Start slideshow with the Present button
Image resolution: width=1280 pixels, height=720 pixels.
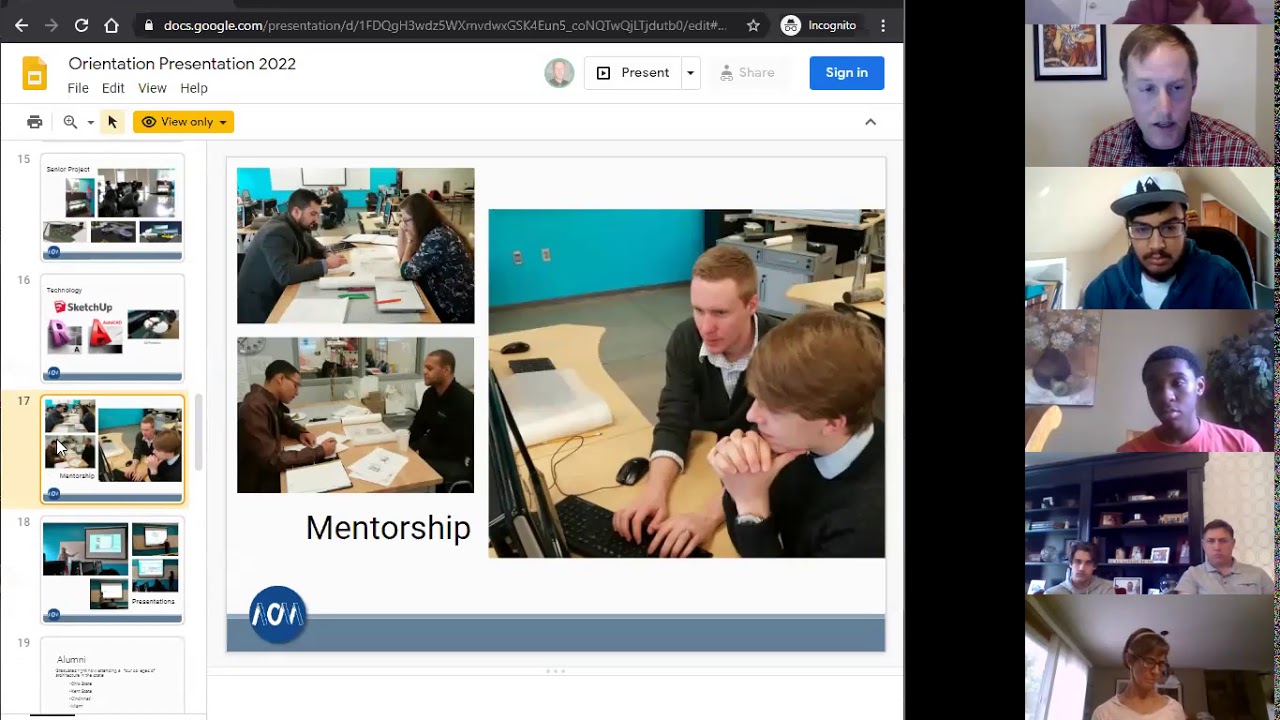point(633,73)
